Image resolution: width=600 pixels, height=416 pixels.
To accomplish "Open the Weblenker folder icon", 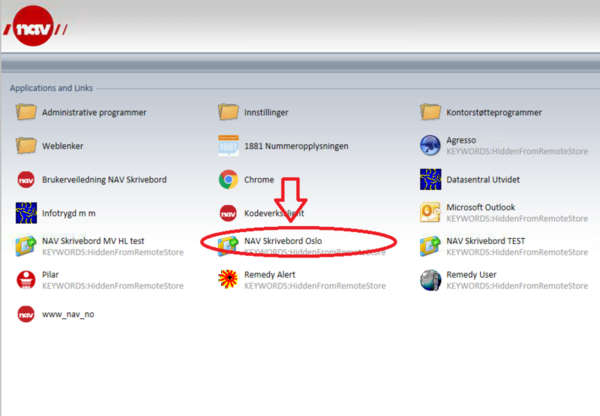I will [x=26, y=146].
